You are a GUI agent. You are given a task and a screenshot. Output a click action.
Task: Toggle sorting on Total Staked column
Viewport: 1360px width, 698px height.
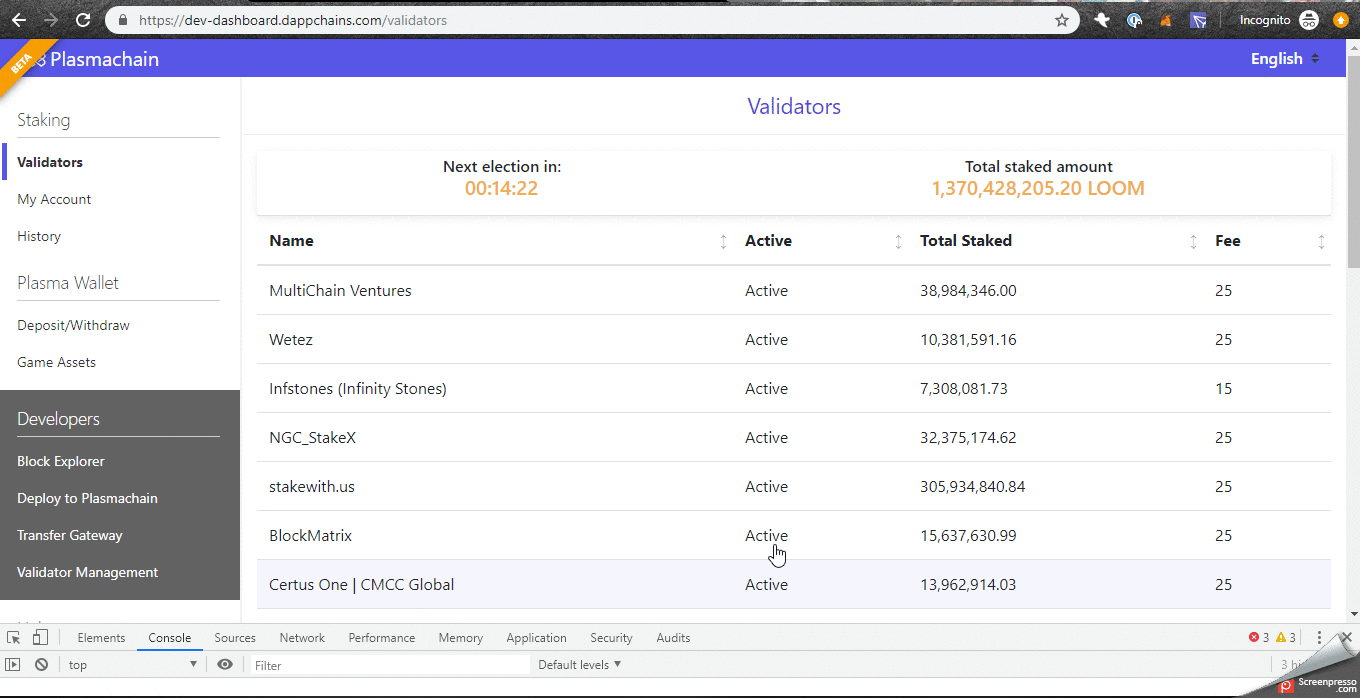pyautogui.click(x=1192, y=241)
